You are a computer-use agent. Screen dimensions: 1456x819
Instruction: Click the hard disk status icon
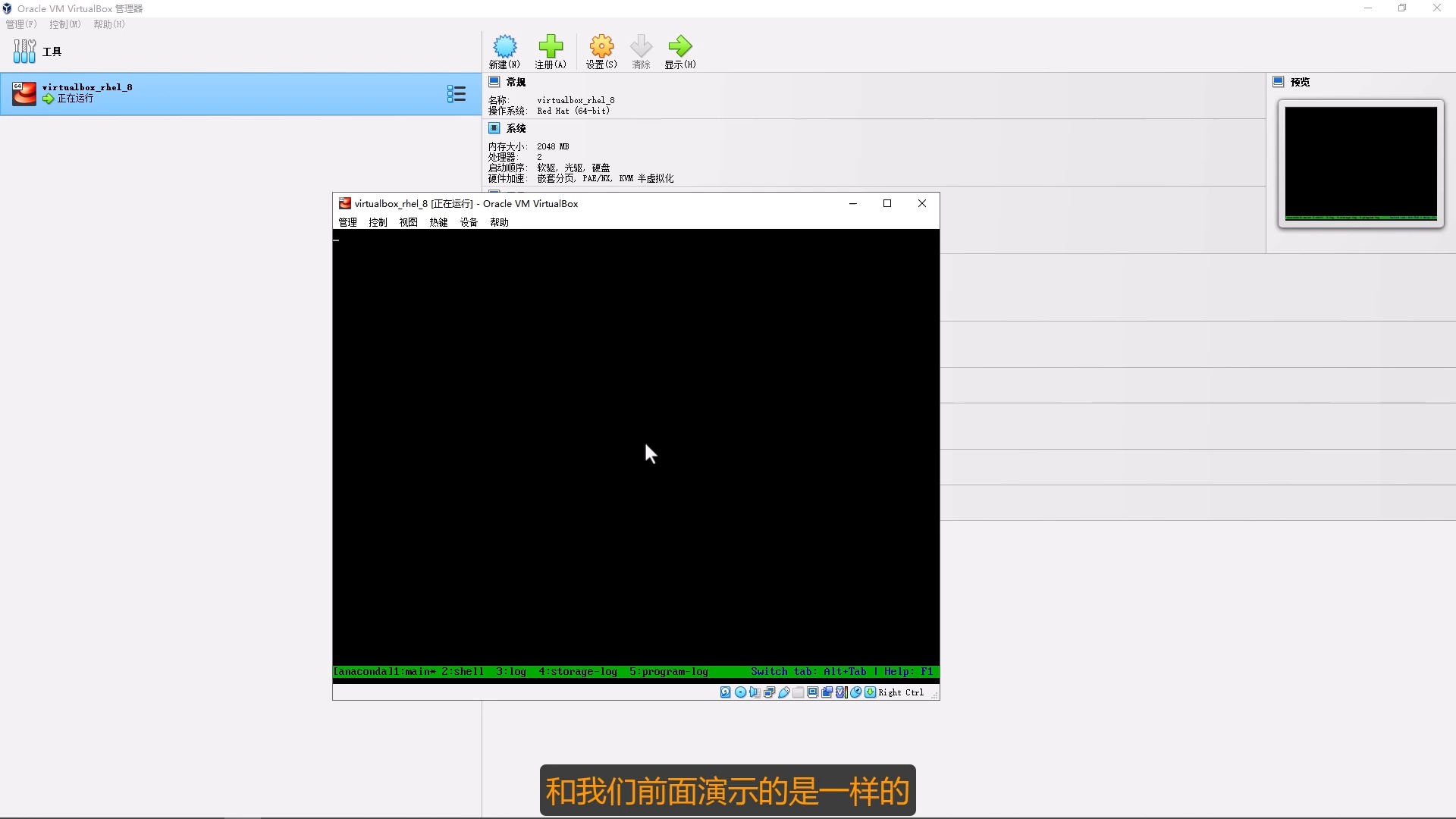pyautogui.click(x=726, y=692)
